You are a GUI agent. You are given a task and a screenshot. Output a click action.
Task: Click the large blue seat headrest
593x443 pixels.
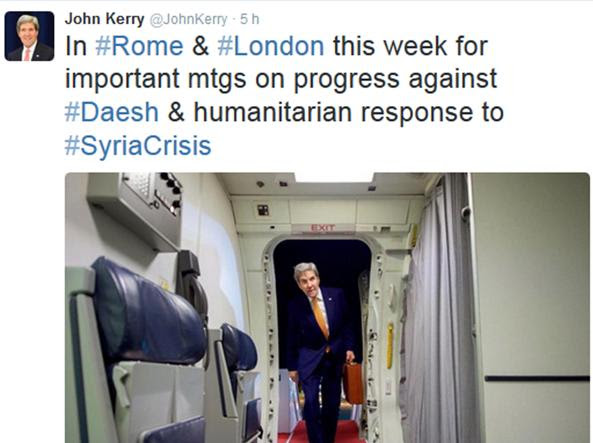click(147, 312)
